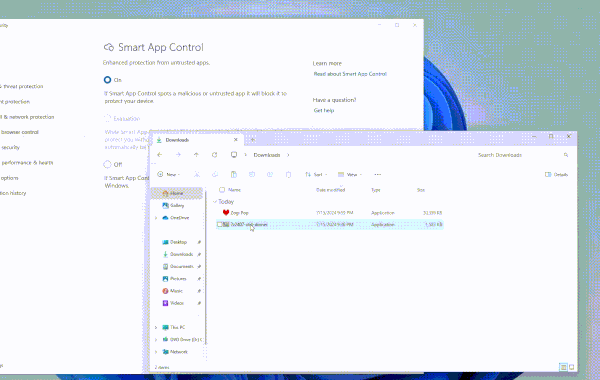Screen dimensions: 600x380
Task: Open threat protection in Security sidebar
Action: tap(22, 86)
